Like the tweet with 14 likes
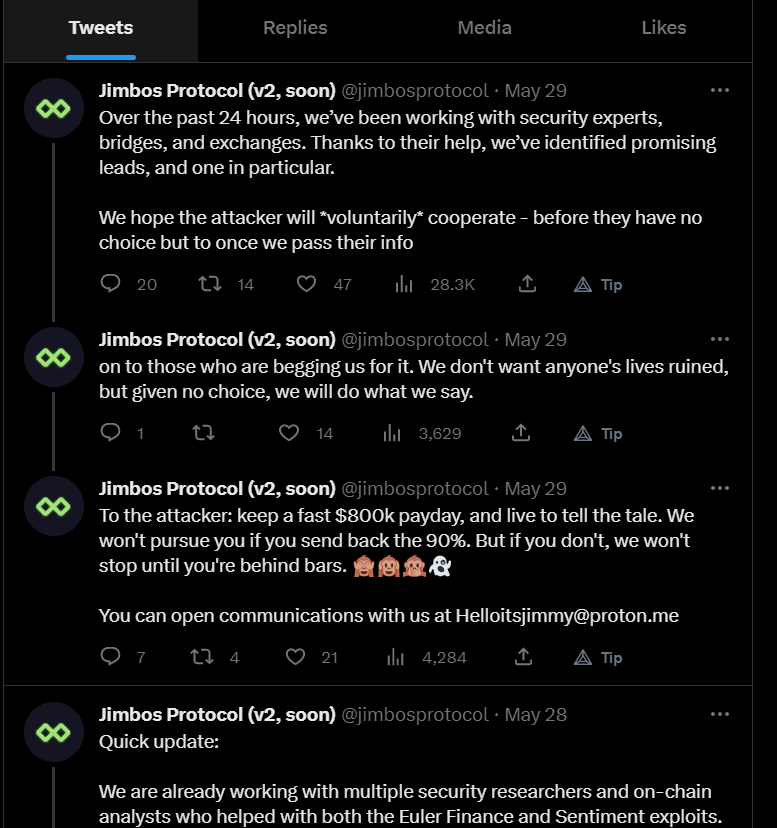Viewport: 777px width, 828px height. [289, 433]
